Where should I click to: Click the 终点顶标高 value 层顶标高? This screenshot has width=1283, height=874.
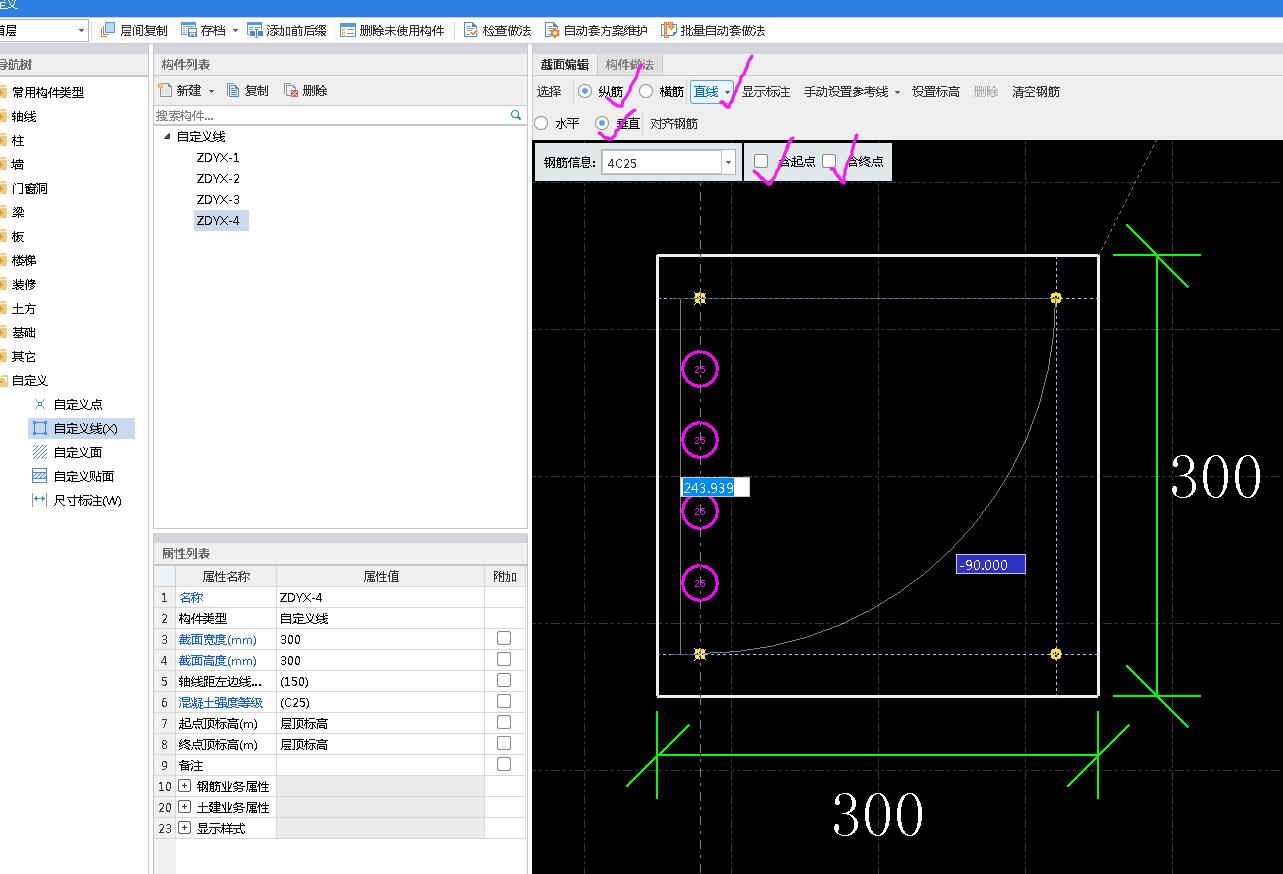[380, 744]
